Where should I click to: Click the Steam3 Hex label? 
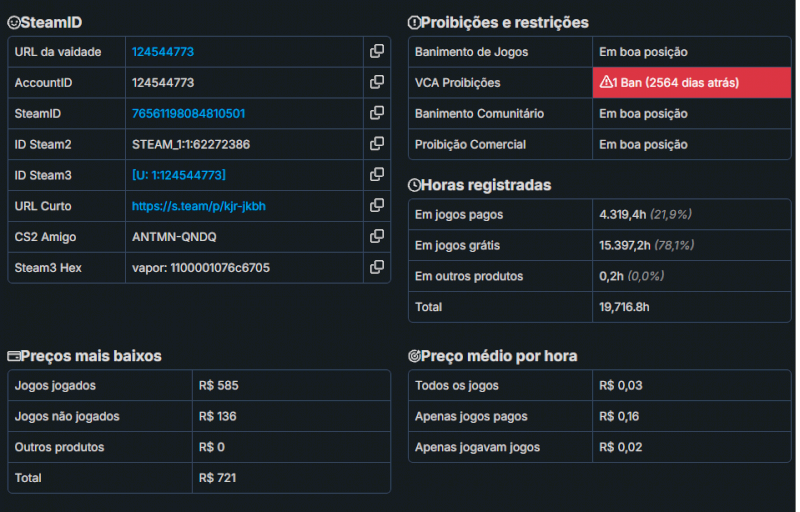point(48,268)
